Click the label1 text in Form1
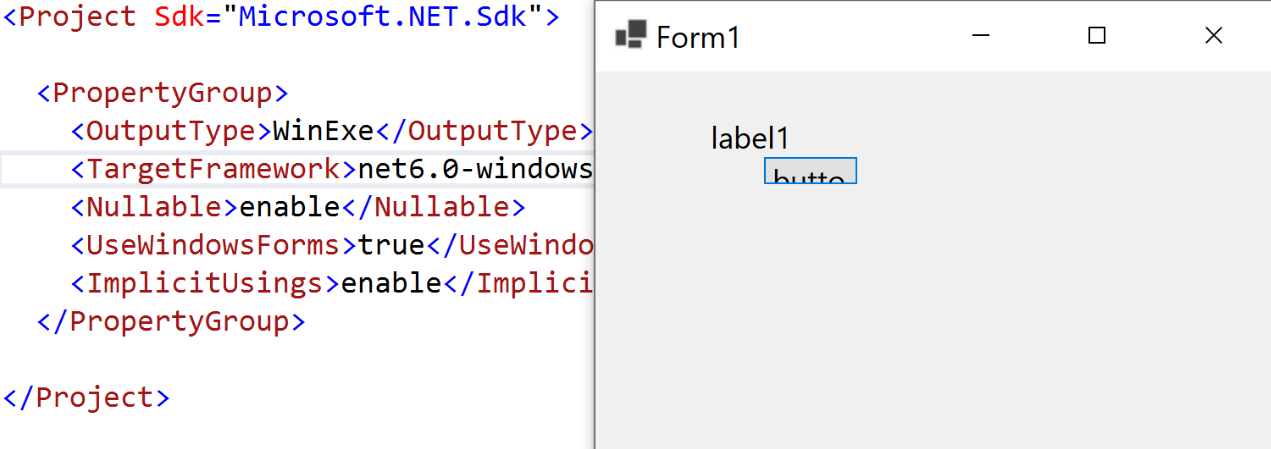 [x=750, y=138]
